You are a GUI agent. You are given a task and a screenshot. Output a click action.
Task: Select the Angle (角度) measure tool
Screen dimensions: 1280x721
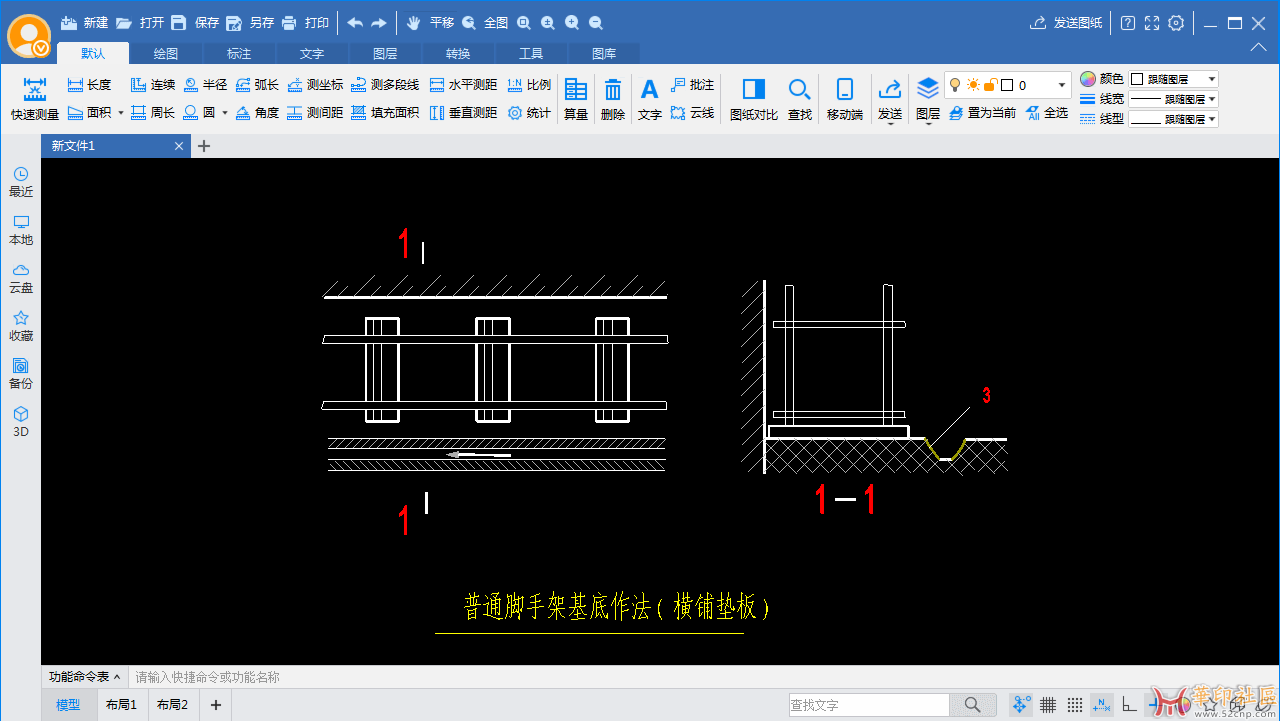point(257,113)
